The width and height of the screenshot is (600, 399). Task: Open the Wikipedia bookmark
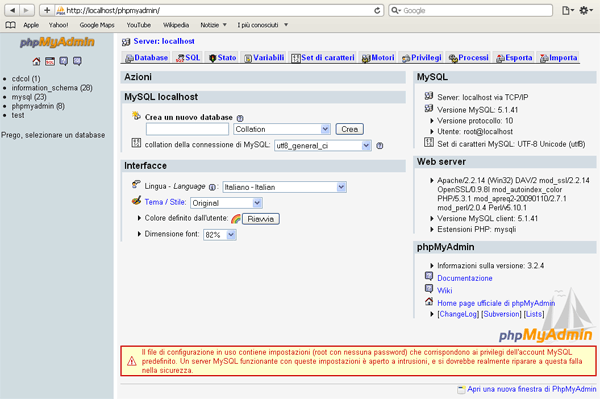point(176,25)
